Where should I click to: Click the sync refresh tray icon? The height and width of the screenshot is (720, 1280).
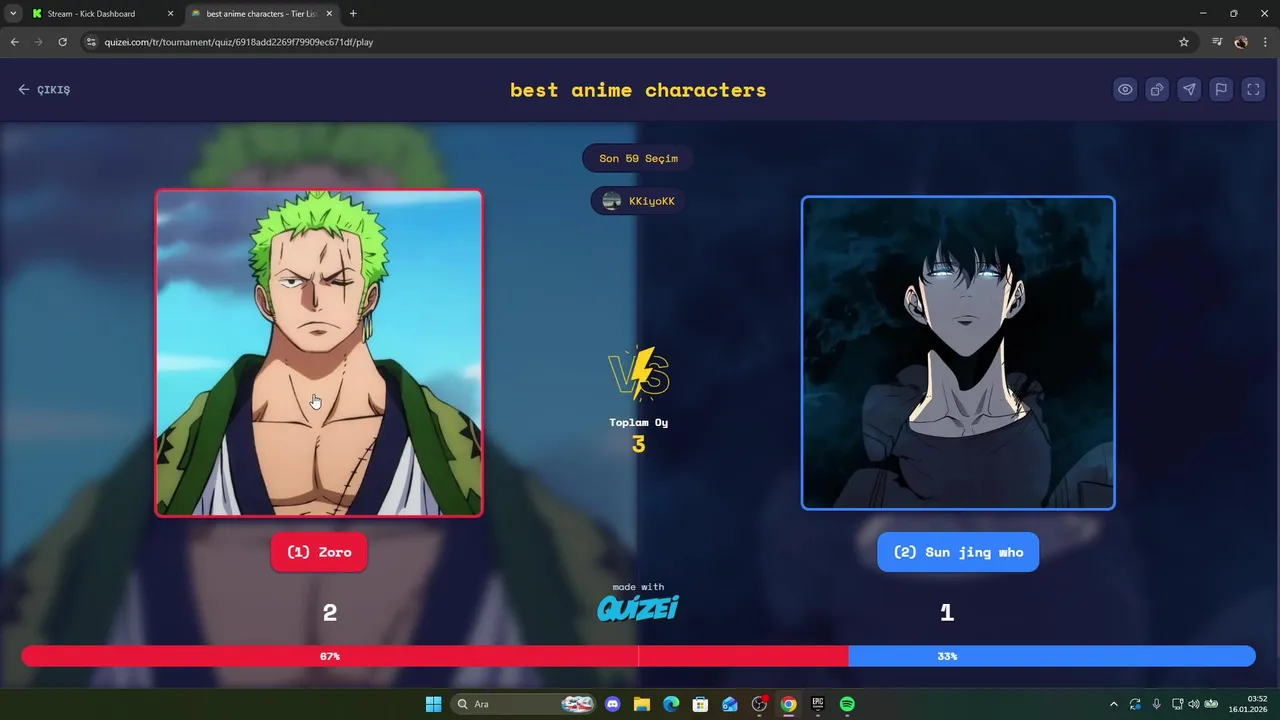(x=1135, y=704)
